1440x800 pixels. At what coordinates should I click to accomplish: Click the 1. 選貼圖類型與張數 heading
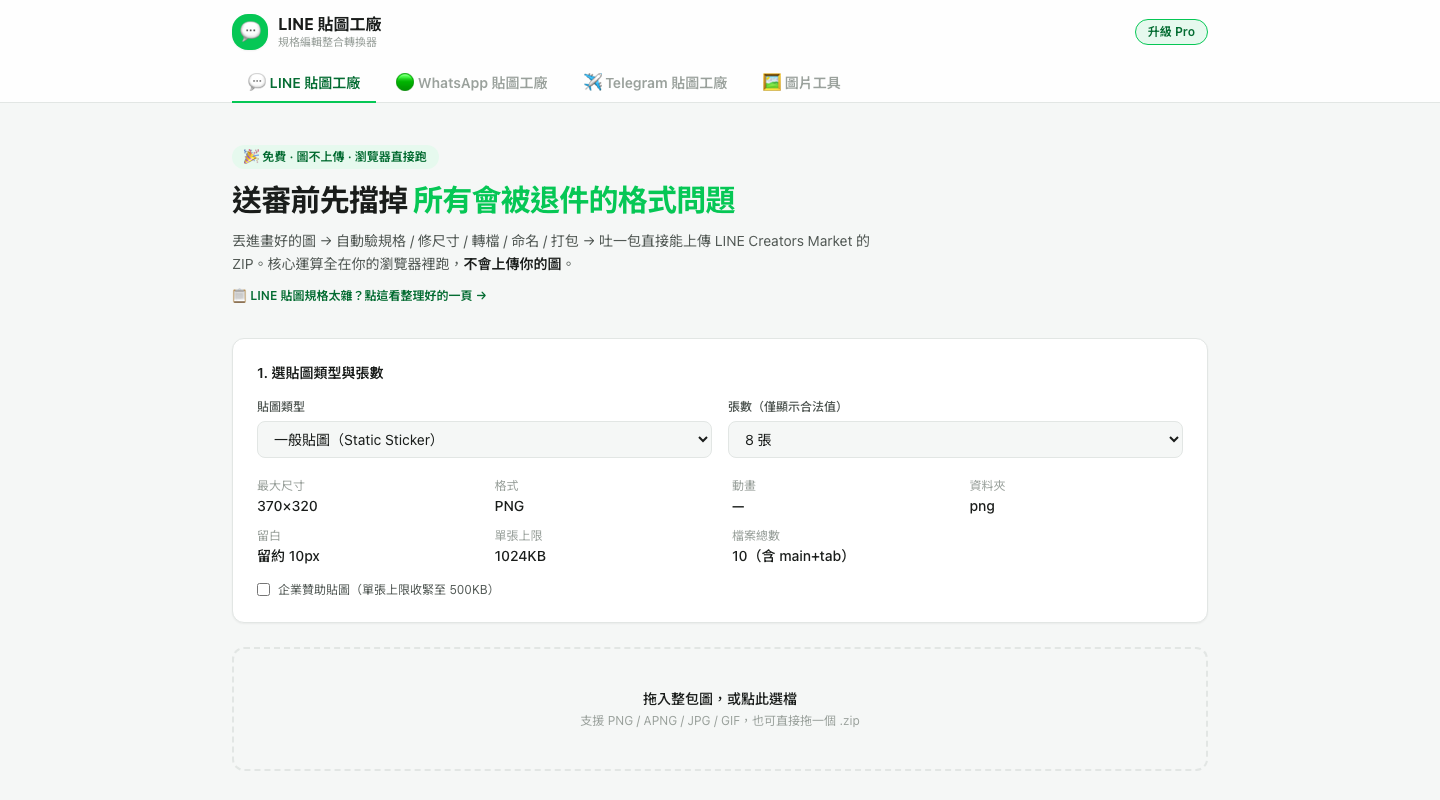point(320,373)
